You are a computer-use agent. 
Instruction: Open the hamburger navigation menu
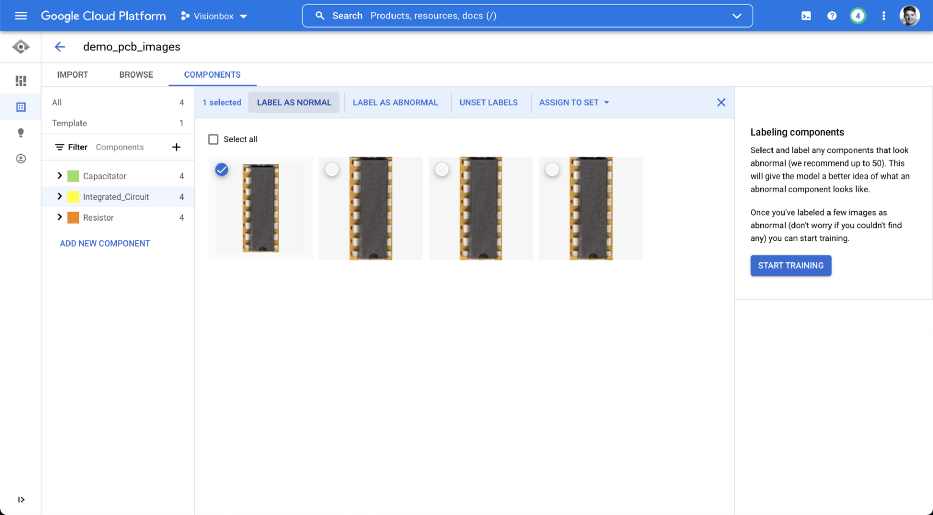[x=21, y=16]
